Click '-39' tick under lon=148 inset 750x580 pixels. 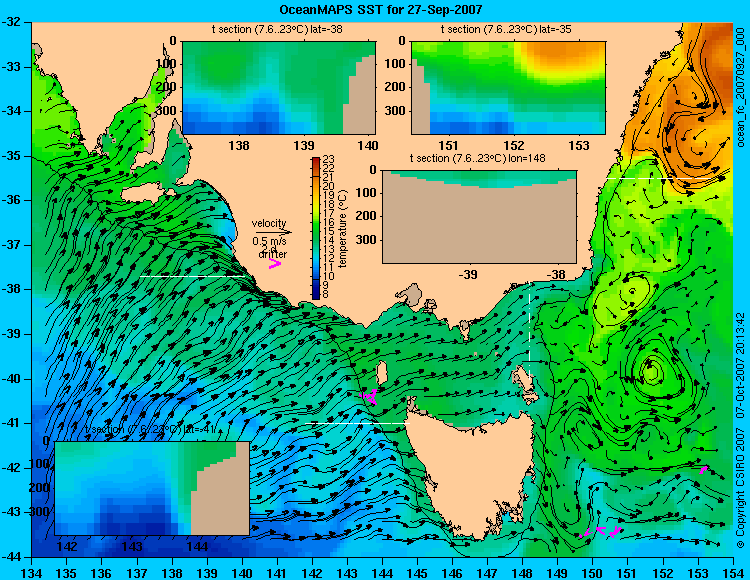tap(468, 274)
